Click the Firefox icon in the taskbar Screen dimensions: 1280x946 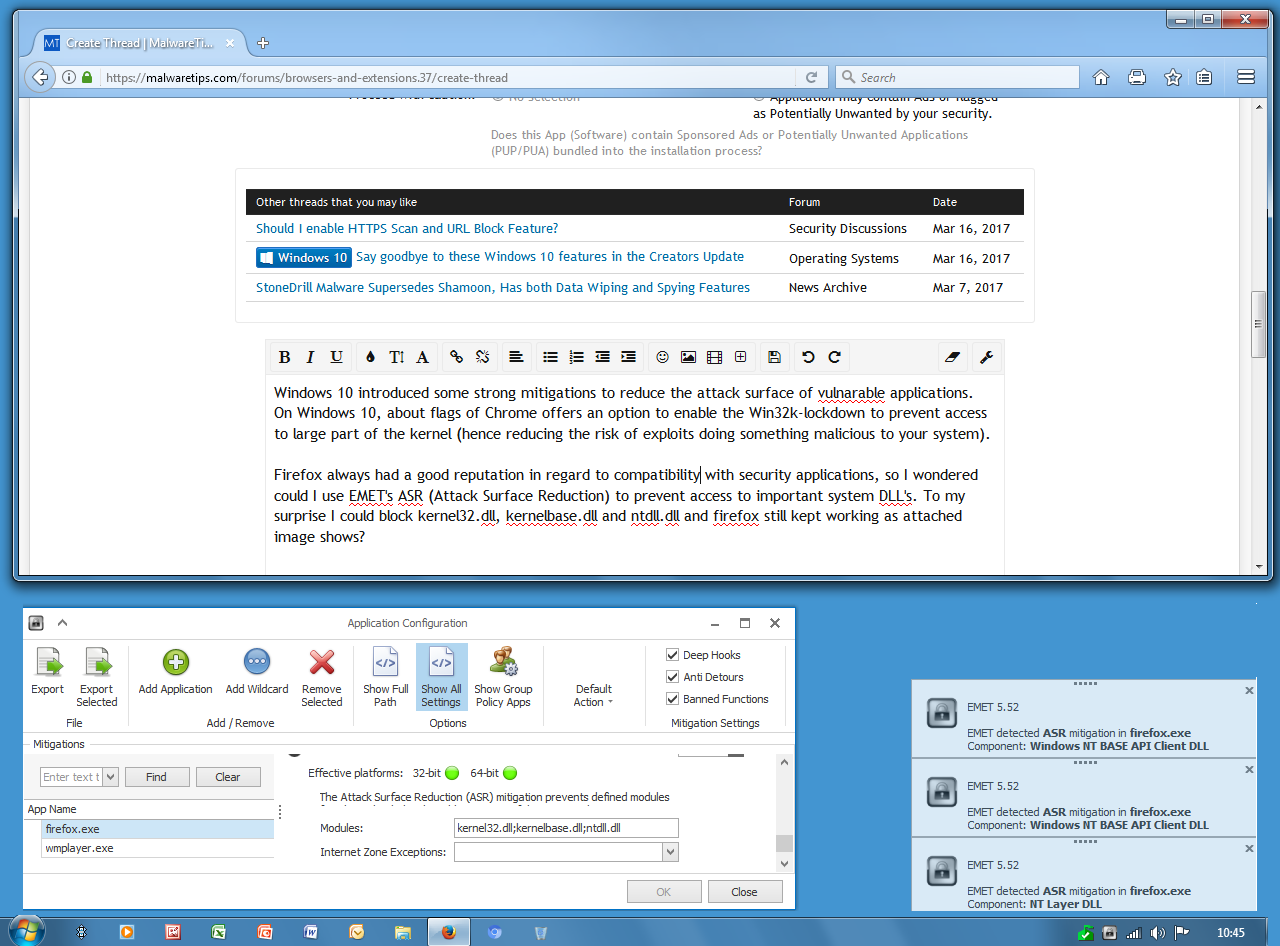(448, 932)
